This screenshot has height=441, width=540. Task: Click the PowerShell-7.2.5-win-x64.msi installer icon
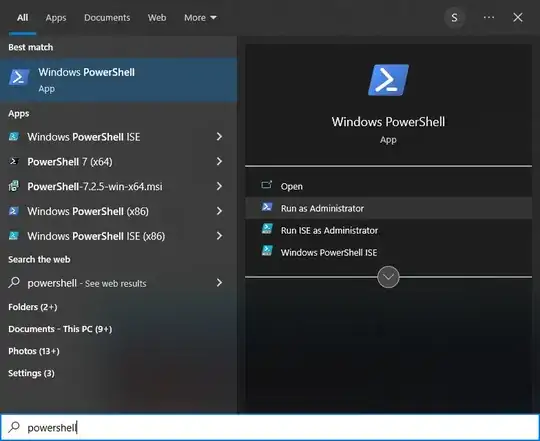pos(14,186)
